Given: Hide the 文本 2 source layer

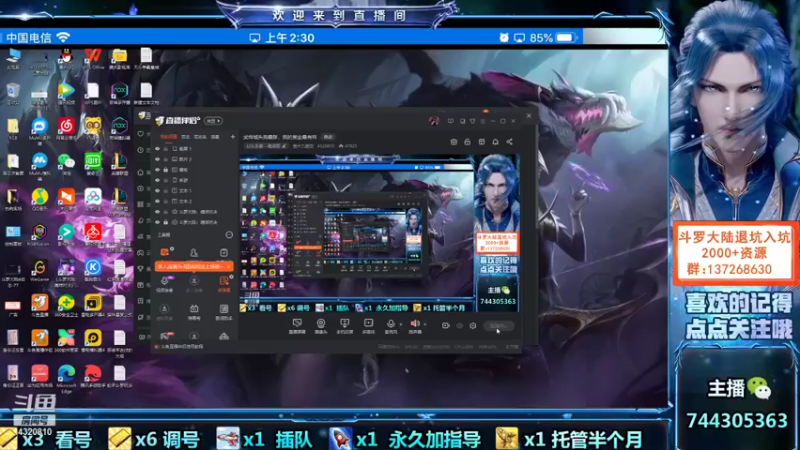Looking at the screenshot, I should [157, 201].
